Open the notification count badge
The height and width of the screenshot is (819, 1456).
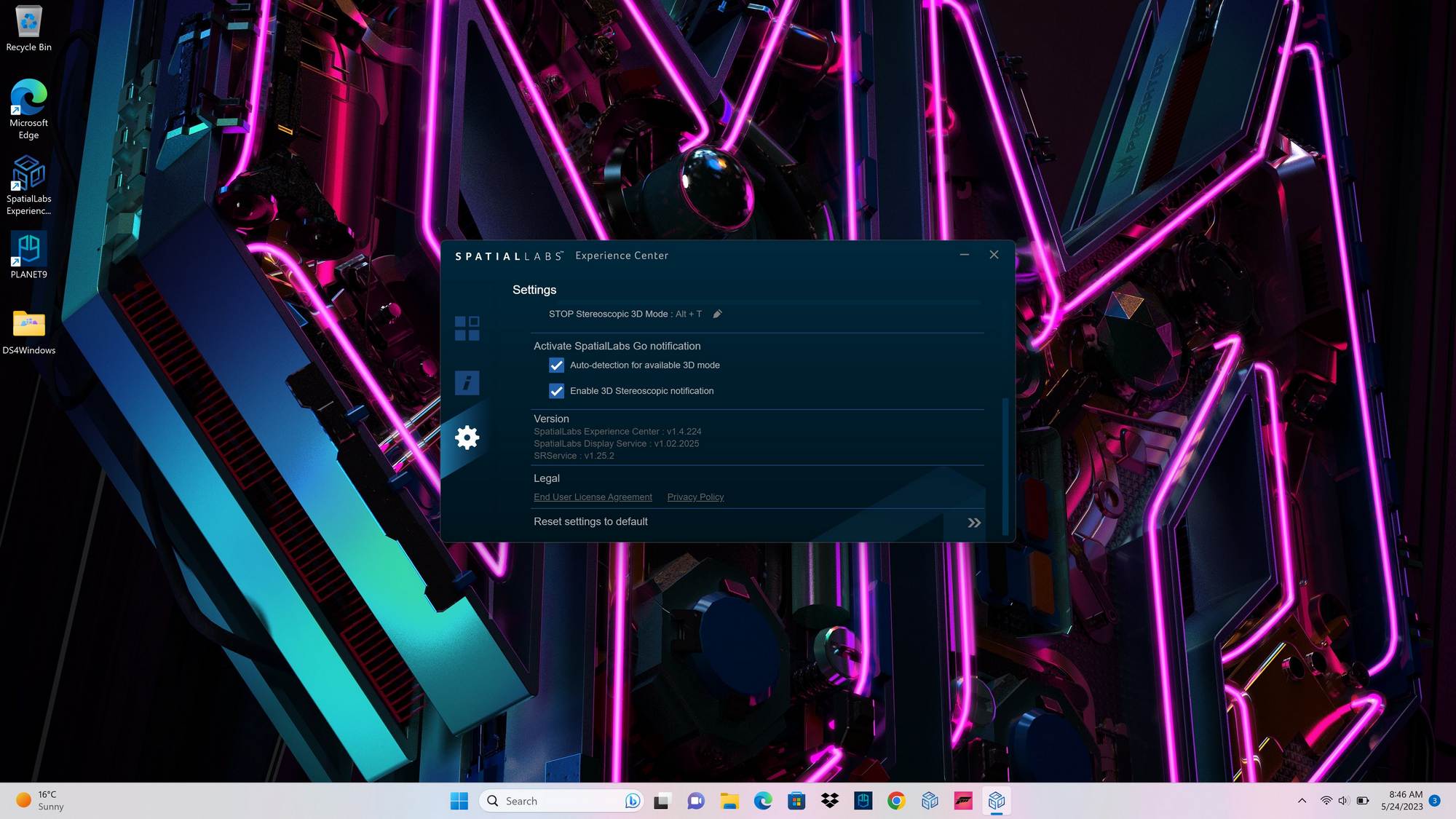(1435, 801)
